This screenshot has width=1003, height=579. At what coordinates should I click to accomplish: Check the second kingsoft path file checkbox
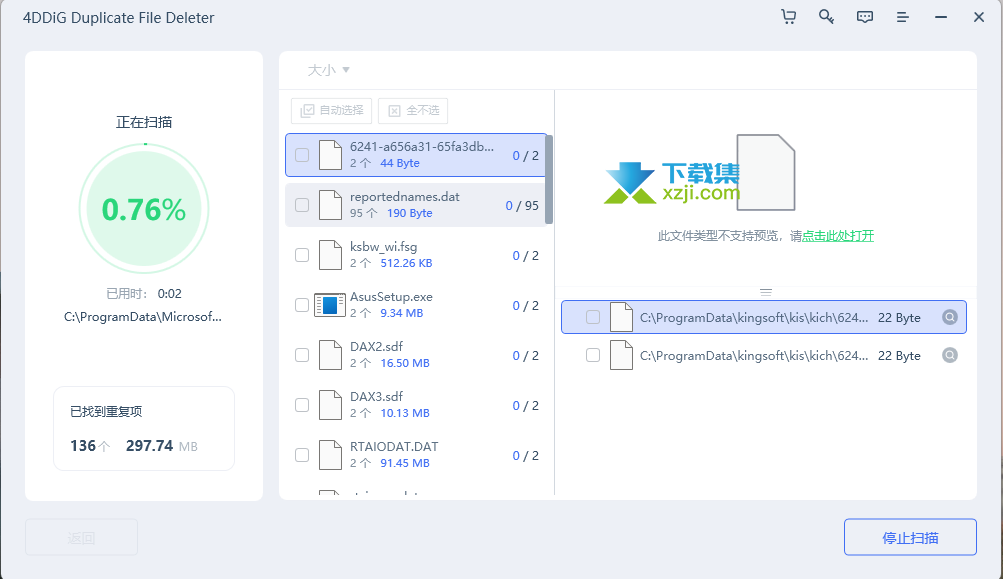593,355
